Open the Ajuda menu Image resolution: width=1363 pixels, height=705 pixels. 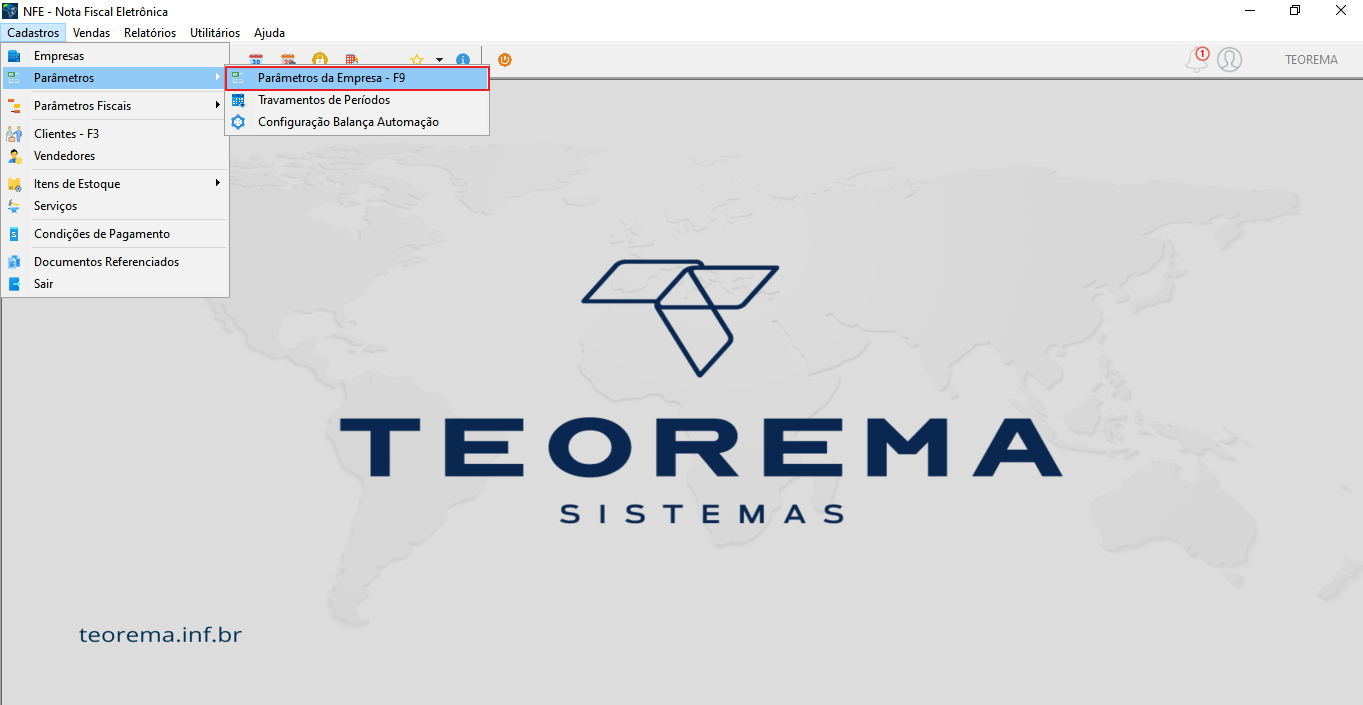269,33
